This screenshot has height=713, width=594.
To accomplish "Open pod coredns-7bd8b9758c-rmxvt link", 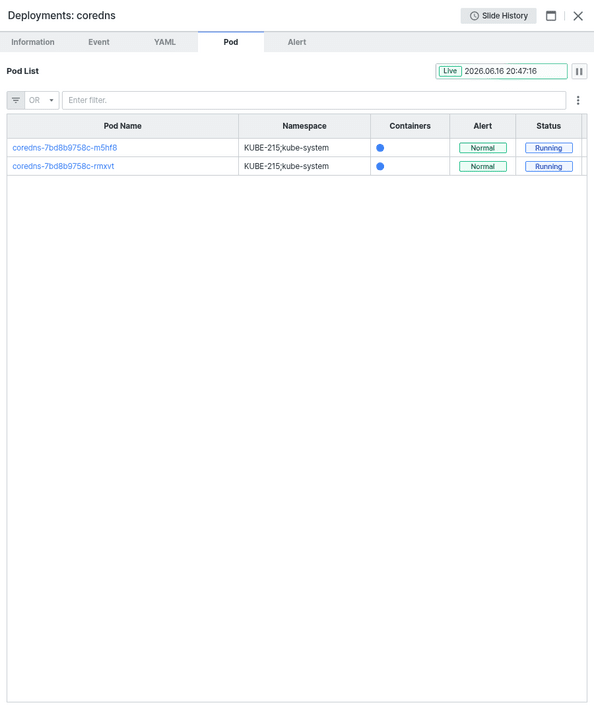I will click(63, 166).
